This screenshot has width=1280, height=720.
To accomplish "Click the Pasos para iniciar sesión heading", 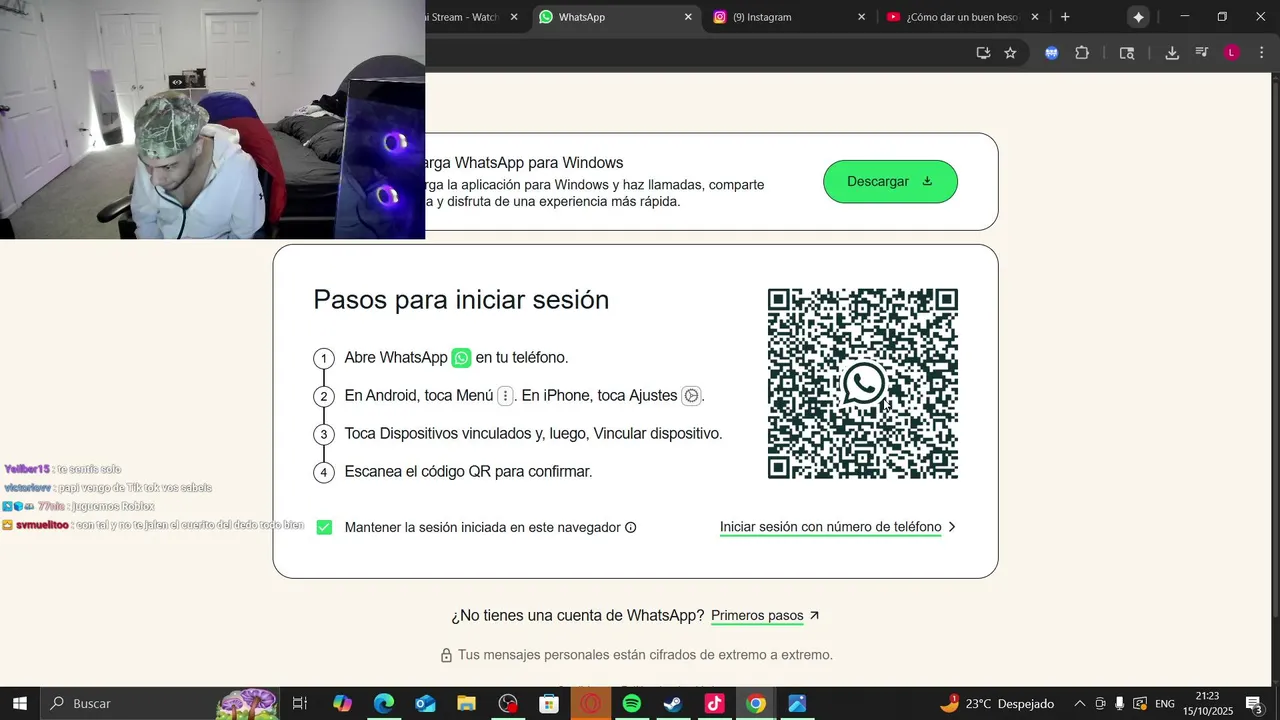I will pyautogui.click(x=461, y=300).
